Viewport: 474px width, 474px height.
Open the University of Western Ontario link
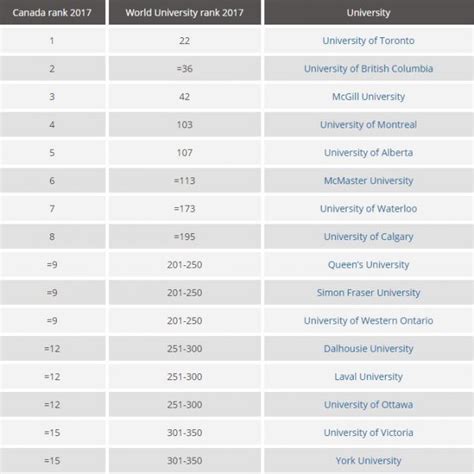click(x=368, y=321)
